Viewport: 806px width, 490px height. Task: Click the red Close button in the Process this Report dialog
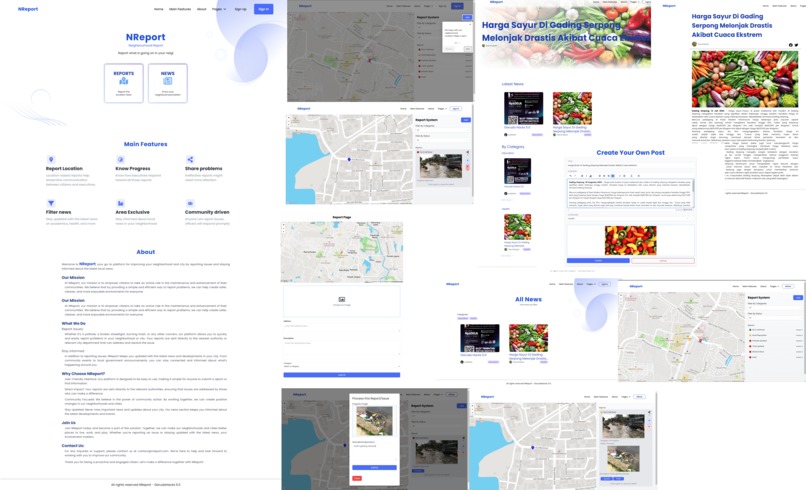pyautogui.click(x=357, y=478)
